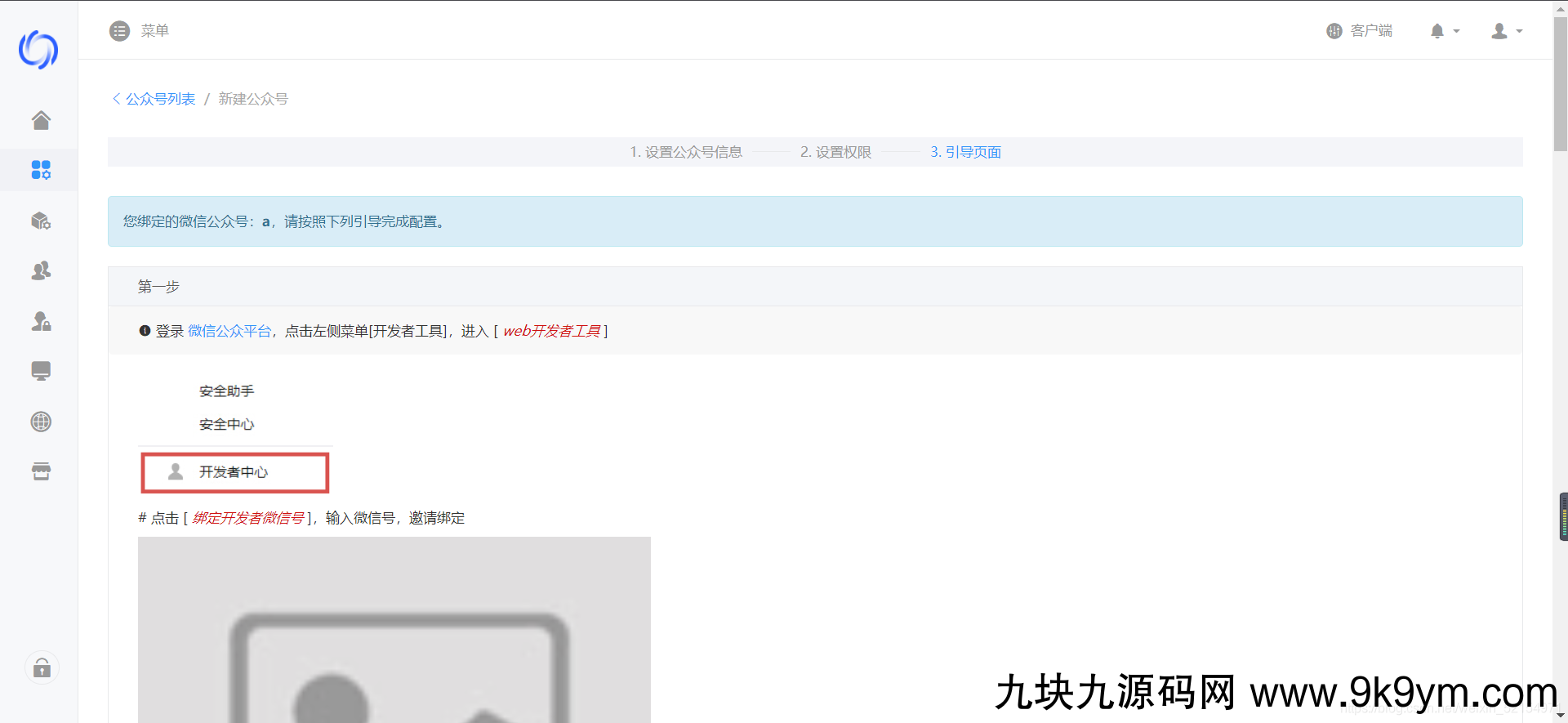Click the info notice about 微信公众号 a
Image resolution: width=1568 pixels, height=723 pixels.
(x=815, y=221)
